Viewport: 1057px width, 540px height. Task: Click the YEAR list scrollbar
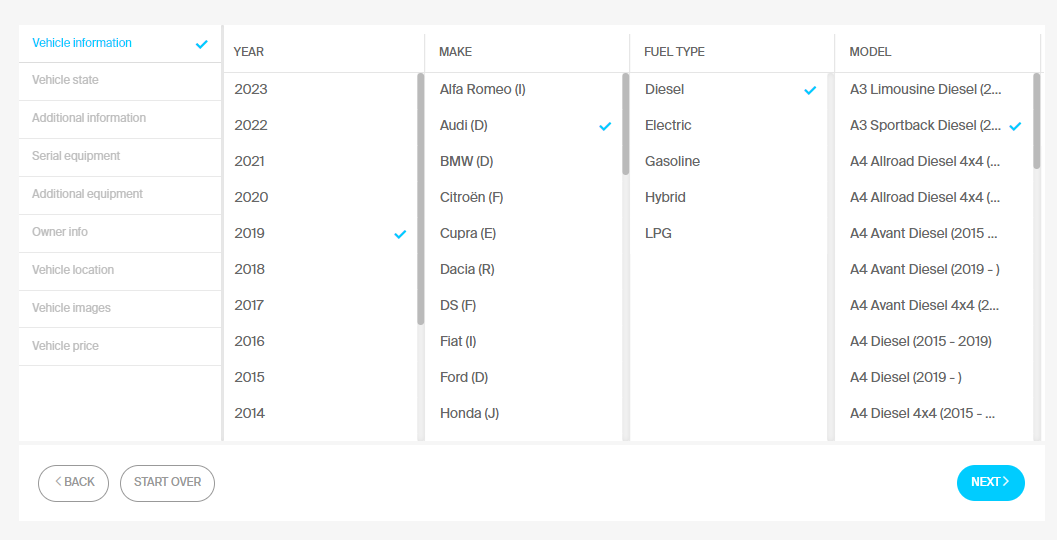click(x=421, y=199)
